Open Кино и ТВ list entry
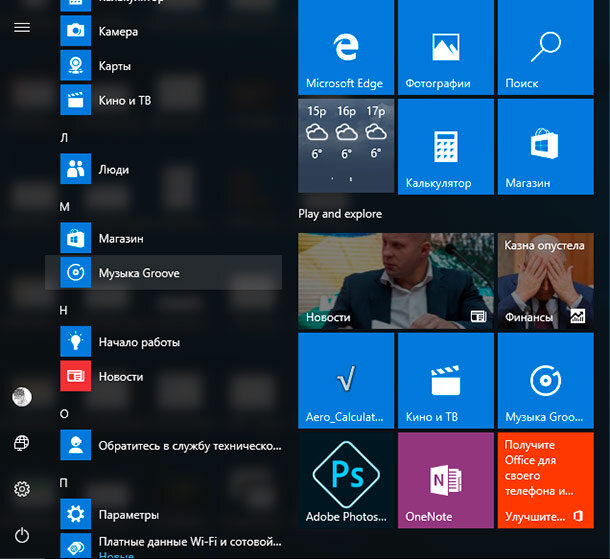This screenshot has height=559, width=610. coord(163,100)
